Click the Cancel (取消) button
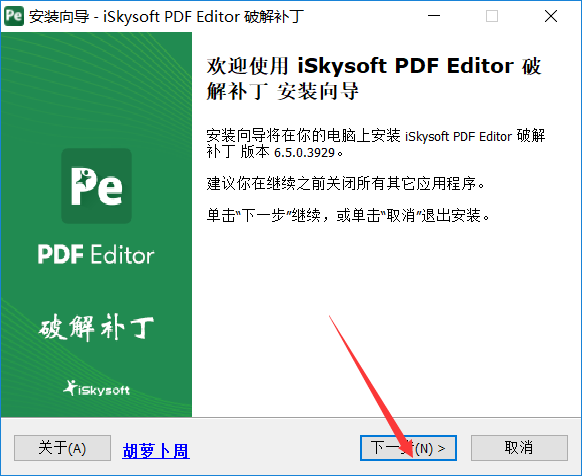 tap(519, 448)
